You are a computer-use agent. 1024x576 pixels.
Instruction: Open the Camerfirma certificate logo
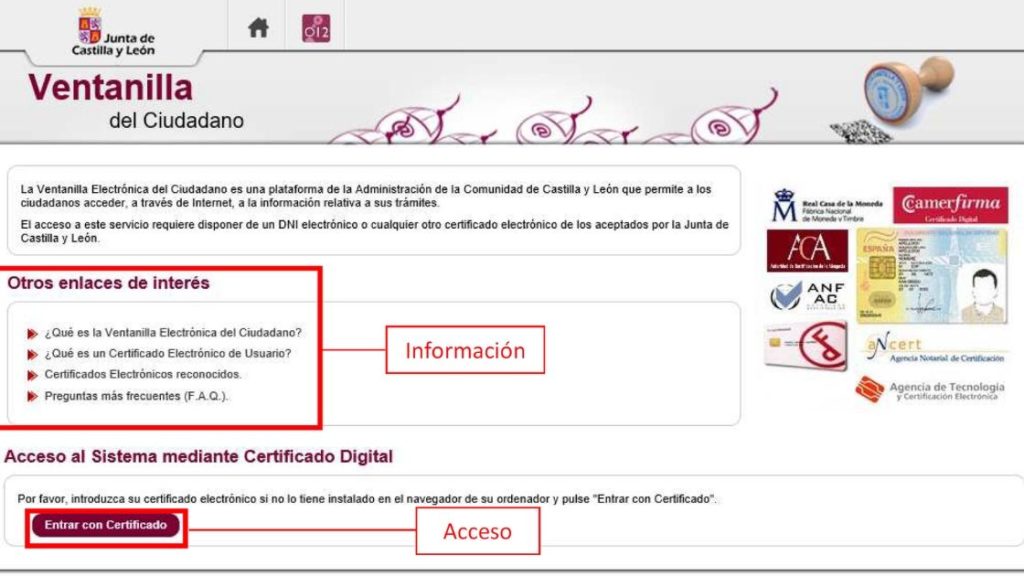pos(950,205)
